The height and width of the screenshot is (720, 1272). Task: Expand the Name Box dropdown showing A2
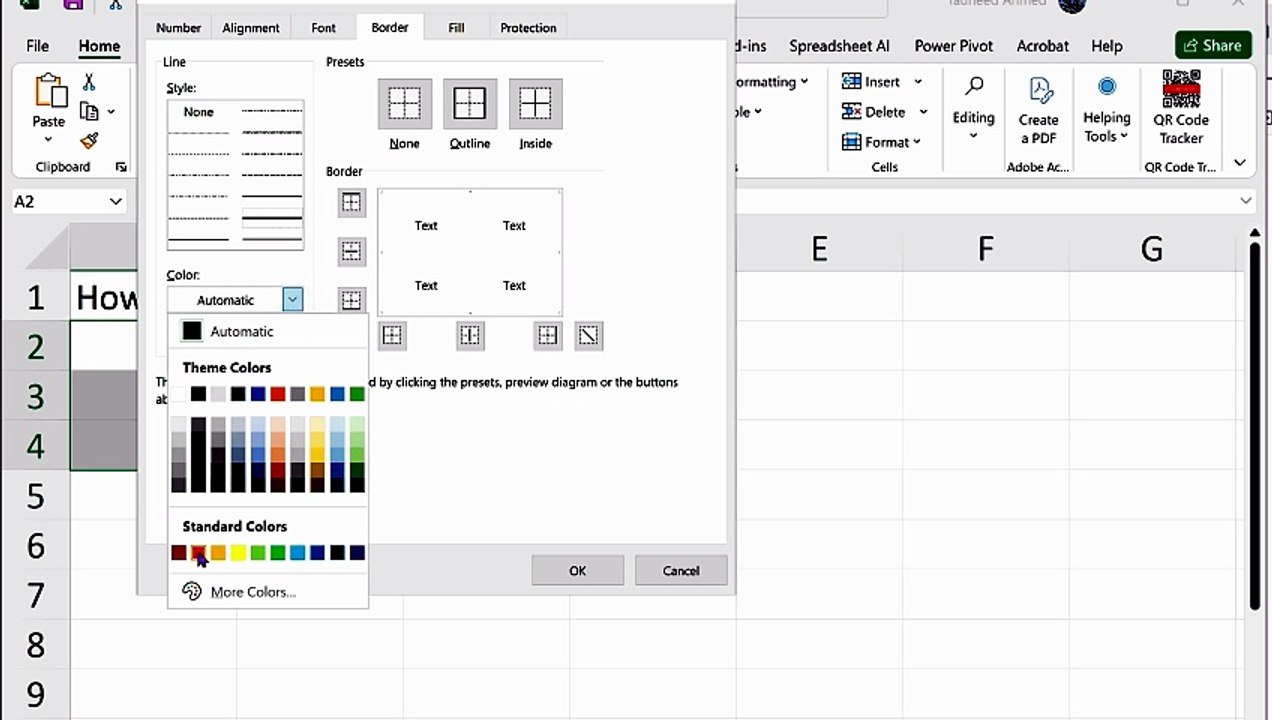pos(115,201)
